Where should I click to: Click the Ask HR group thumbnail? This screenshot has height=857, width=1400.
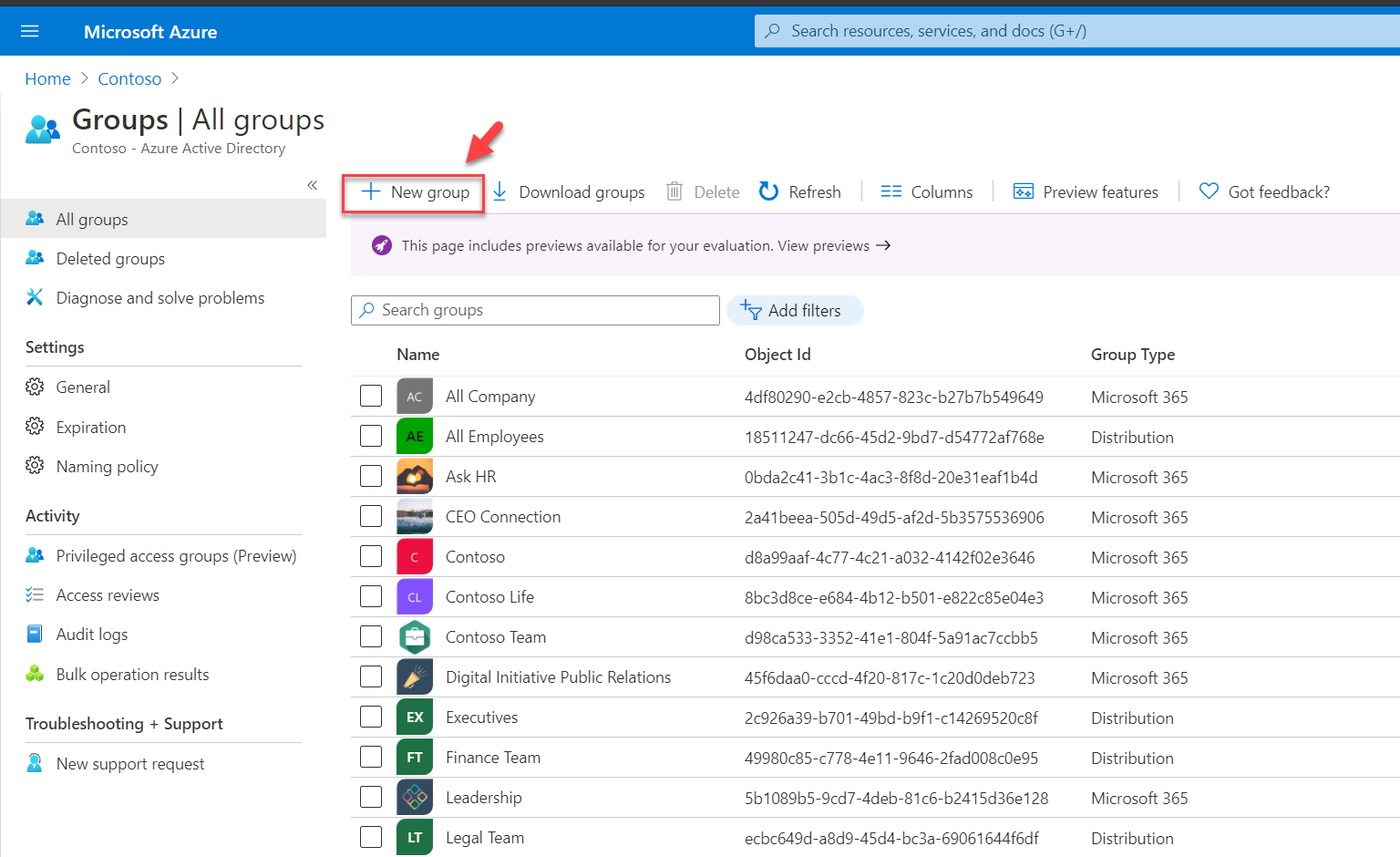coord(415,477)
